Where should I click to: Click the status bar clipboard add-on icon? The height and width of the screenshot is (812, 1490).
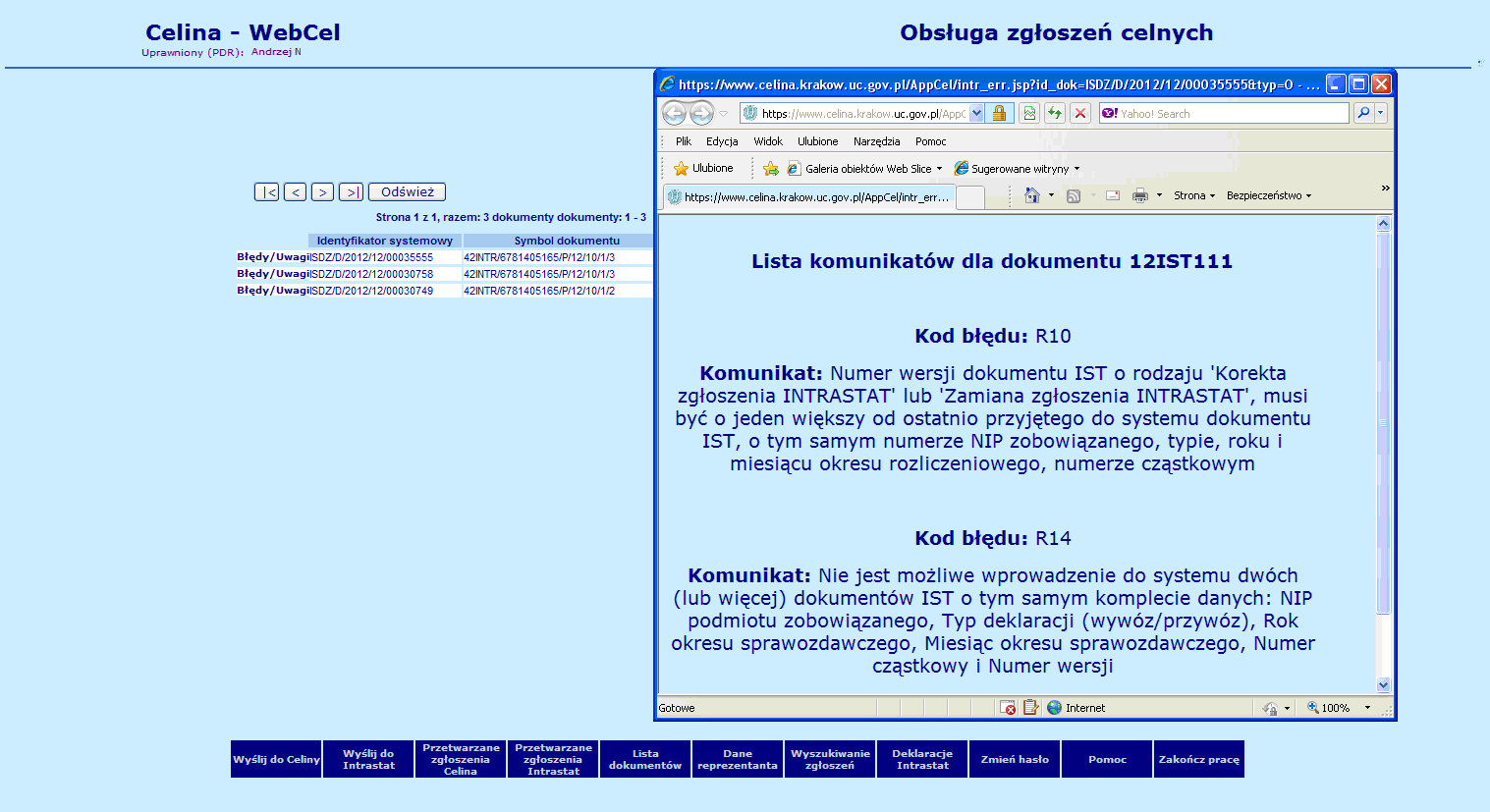tap(1030, 708)
